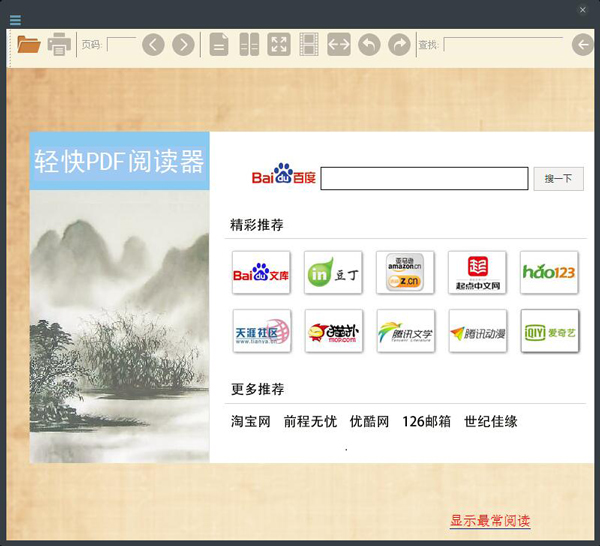This screenshot has width=600, height=546.
Task: Open the 起点中文网 tile
Action: tap(477, 272)
